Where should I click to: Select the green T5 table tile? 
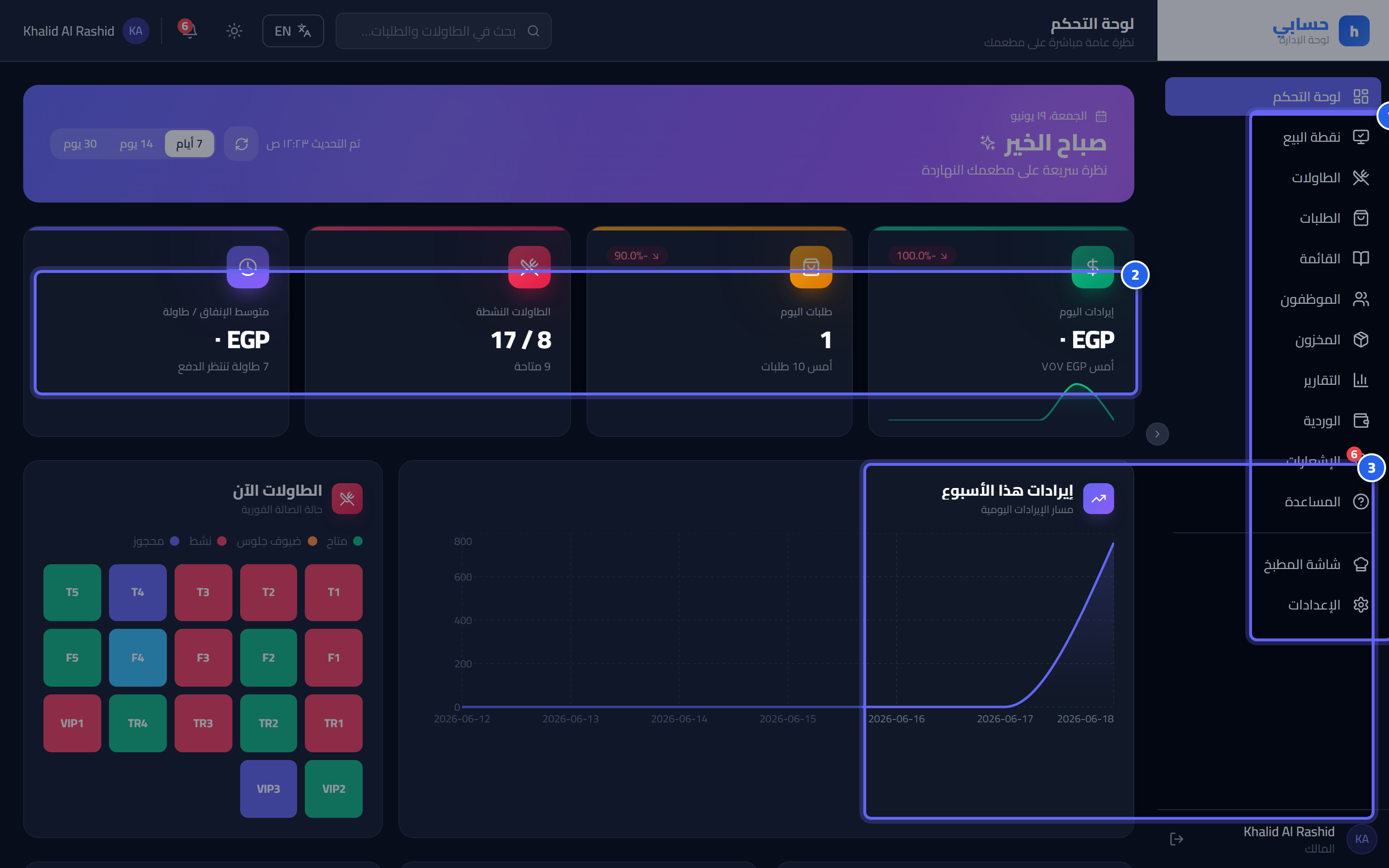point(72,593)
